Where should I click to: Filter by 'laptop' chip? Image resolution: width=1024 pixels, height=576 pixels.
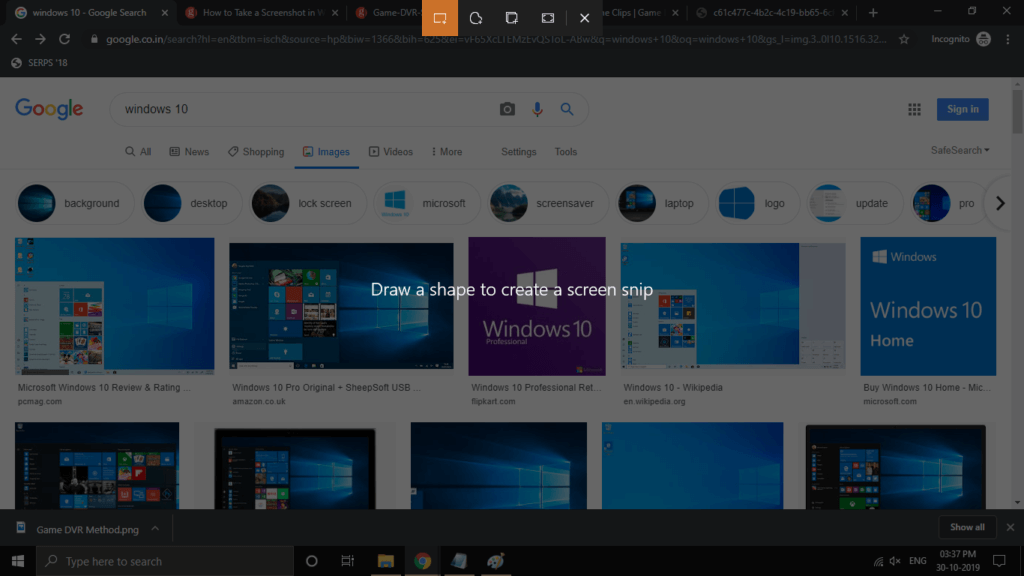tap(662, 203)
